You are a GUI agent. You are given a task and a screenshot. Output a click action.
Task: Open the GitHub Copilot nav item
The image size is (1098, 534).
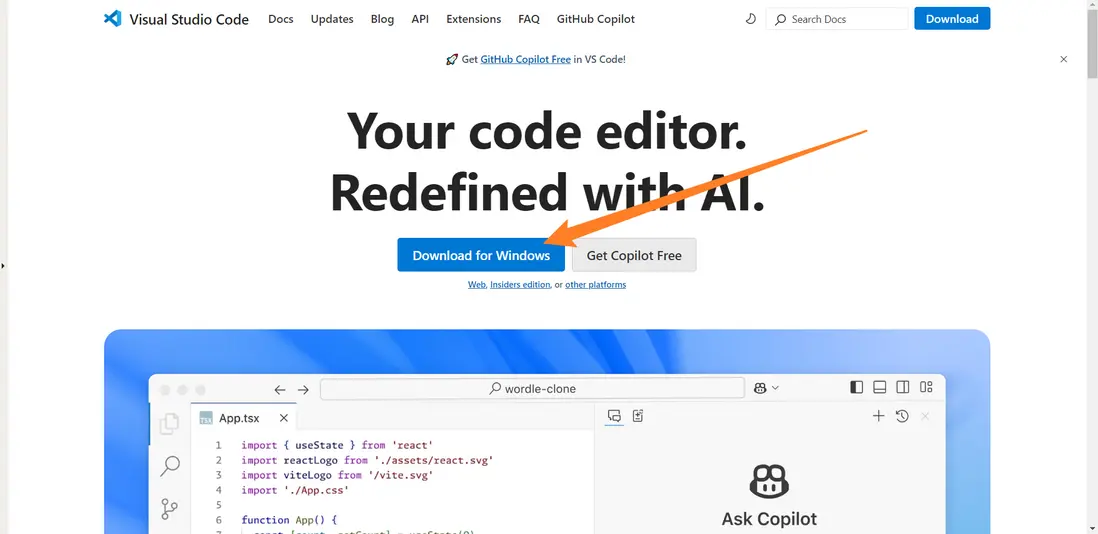tap(596, 19)
